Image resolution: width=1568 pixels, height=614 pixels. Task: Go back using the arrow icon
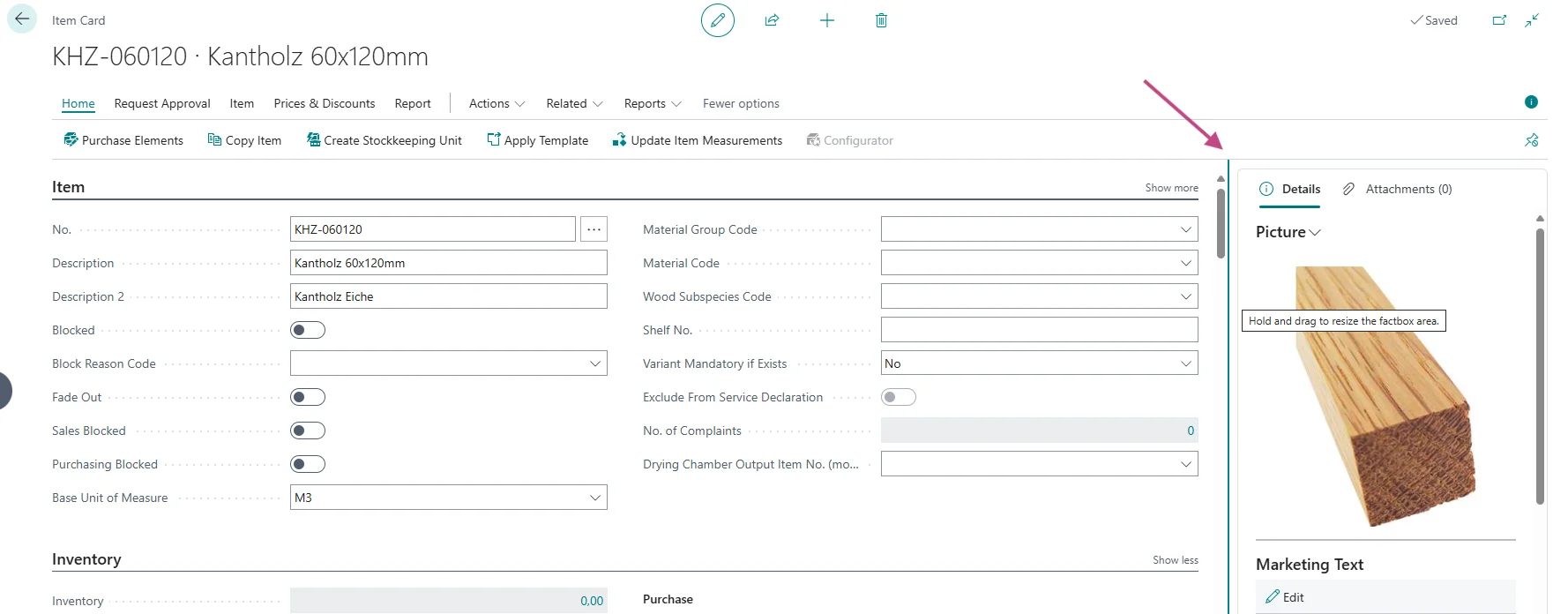(22, 19)
